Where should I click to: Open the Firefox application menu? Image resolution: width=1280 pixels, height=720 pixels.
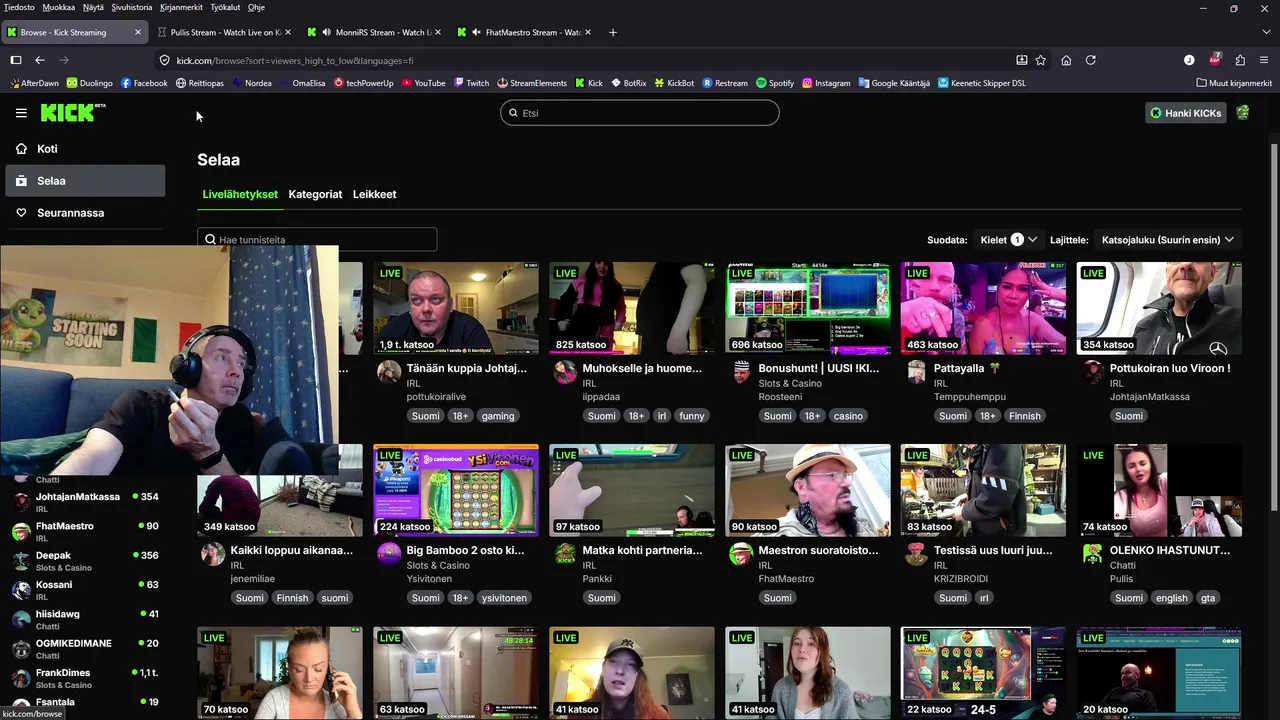click(x=1264, y=60)
